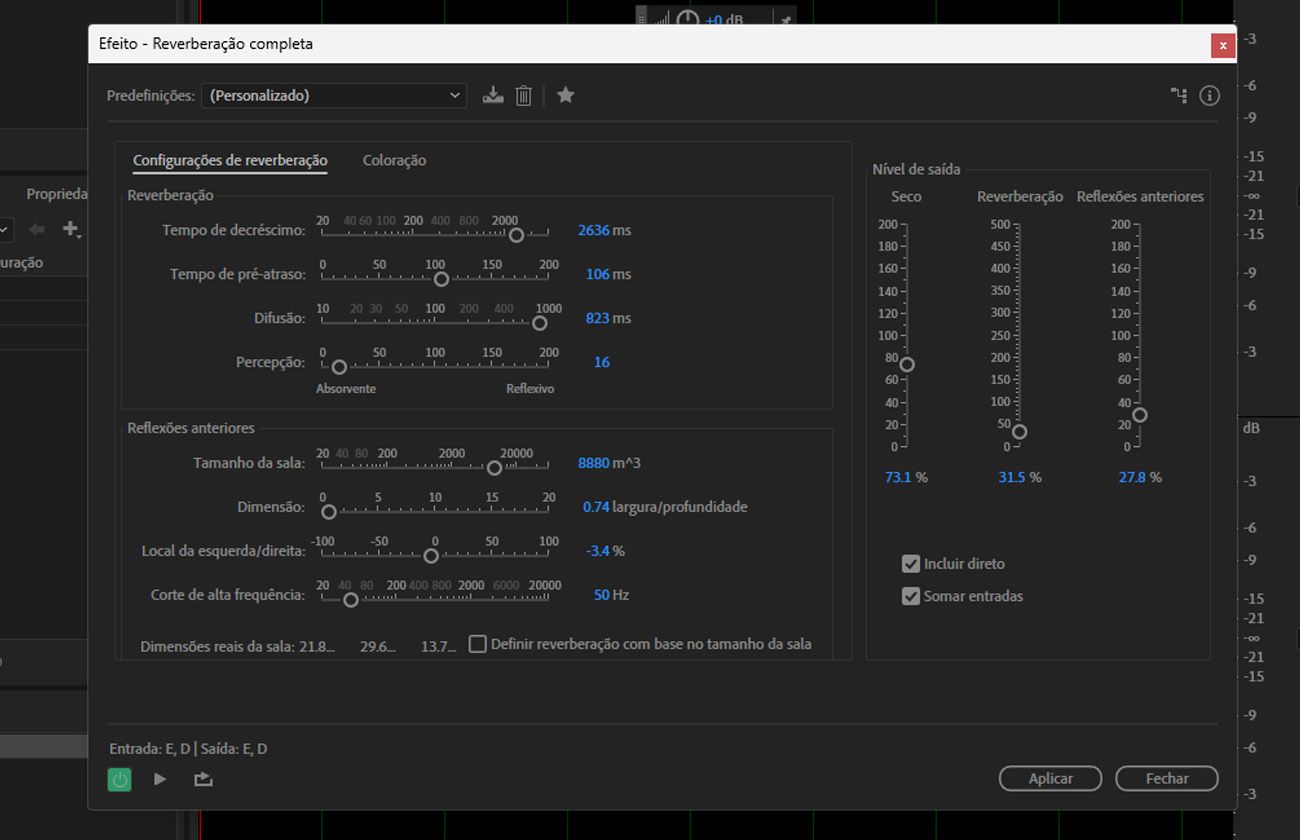Switch to the Coloração tab
The image size is (1300, 840).
pos(395,160)
